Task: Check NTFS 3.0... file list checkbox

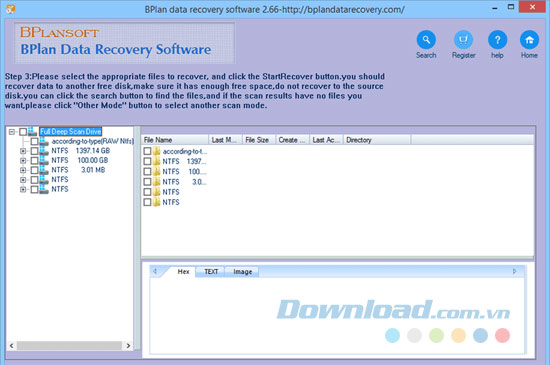Action: [x=147, y=182]
